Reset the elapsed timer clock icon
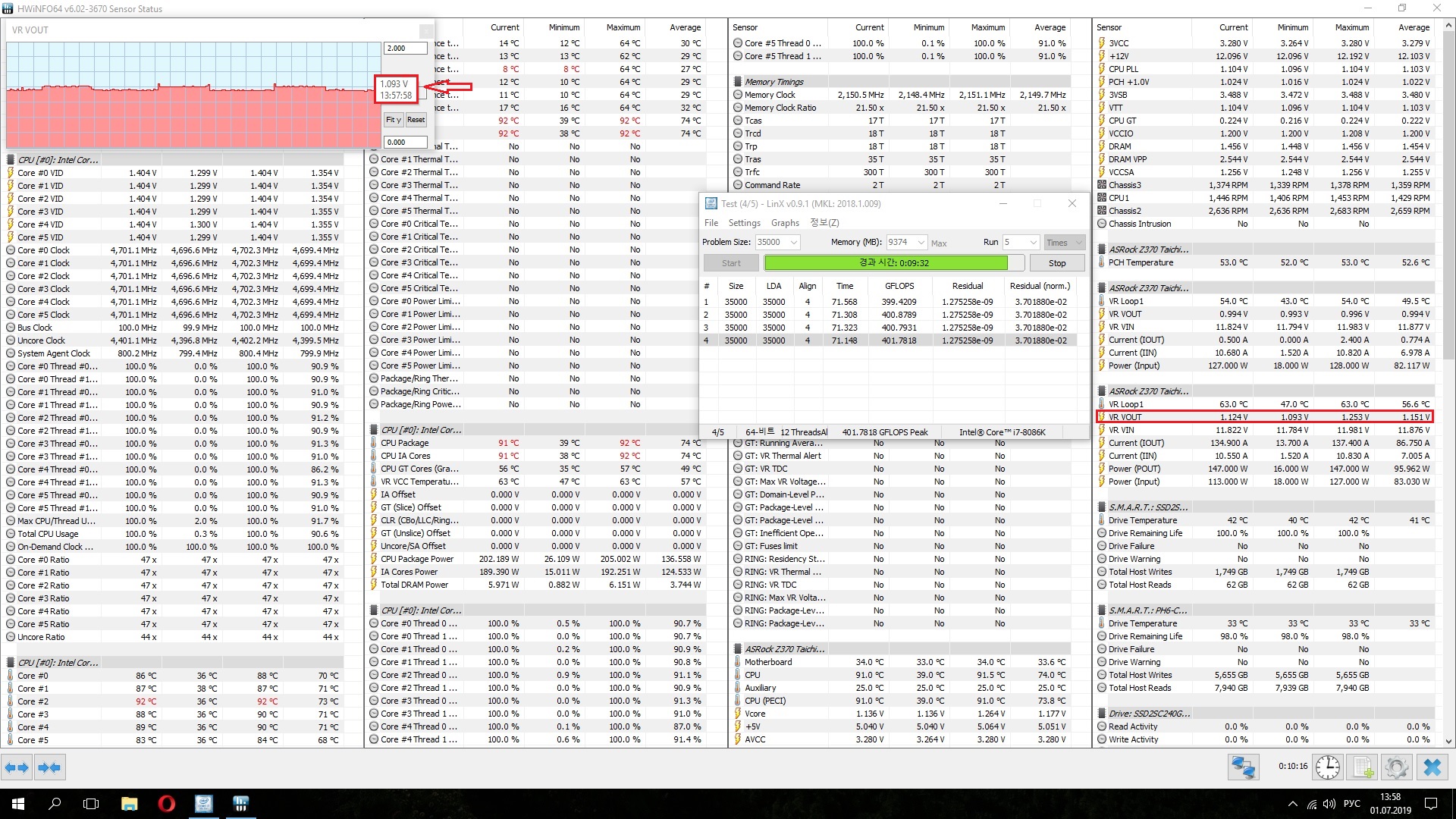1456x819 pixels. pyautogui.click(x=1327, y=767)
